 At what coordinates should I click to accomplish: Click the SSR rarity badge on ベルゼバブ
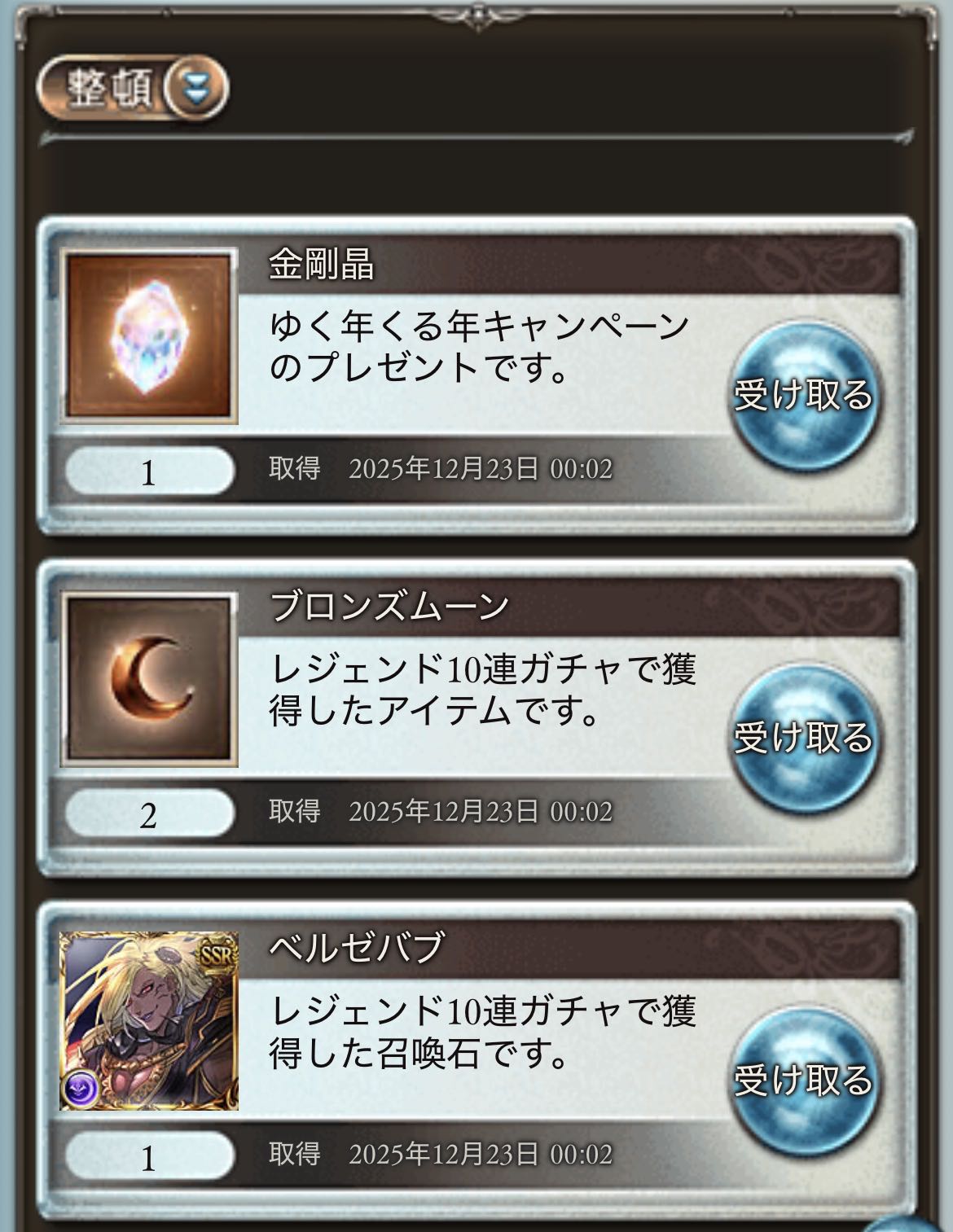(217, 953)
